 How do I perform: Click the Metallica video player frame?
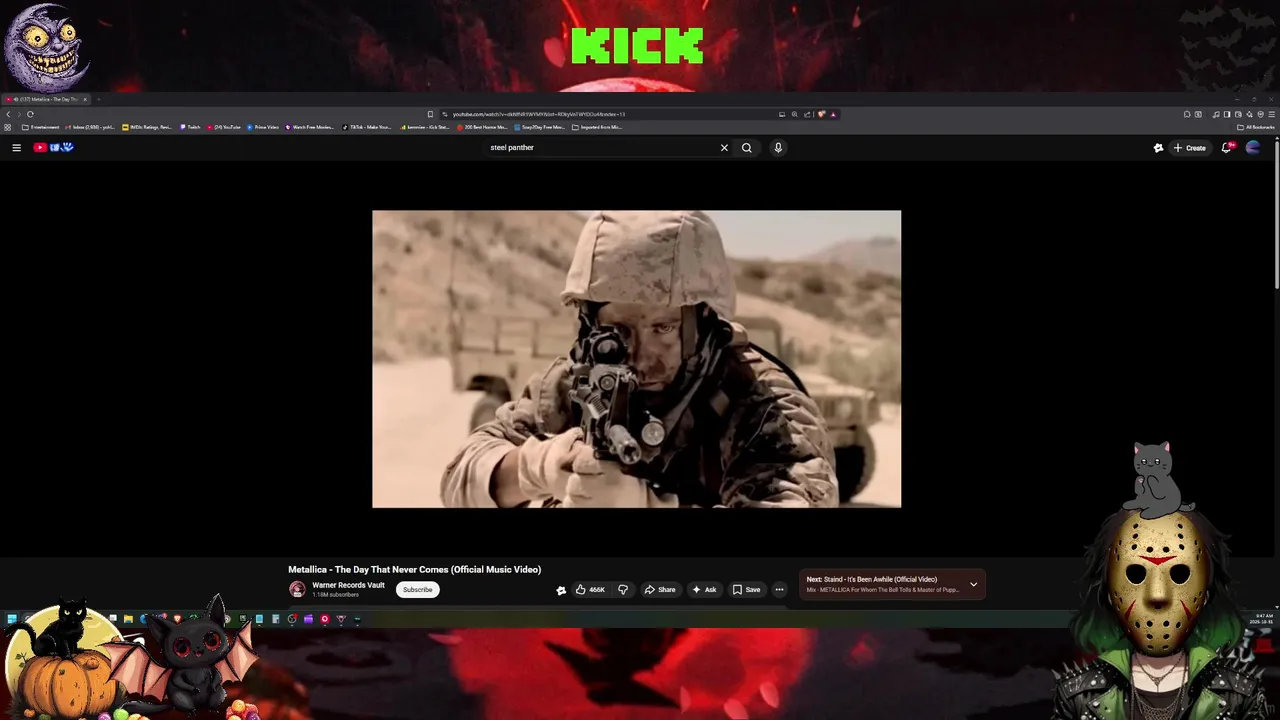point(636,359)
